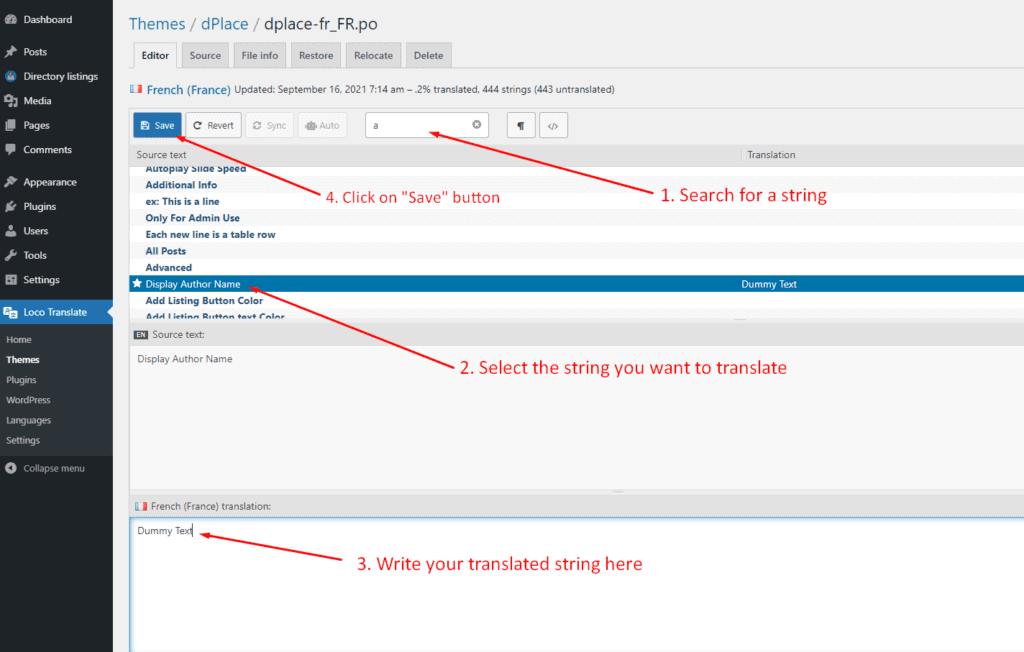Image resolution: width=1024 pixels, height=652 pixels.
Task: Open Appearance via its paintbrush icon
Action: pos(10,182)
